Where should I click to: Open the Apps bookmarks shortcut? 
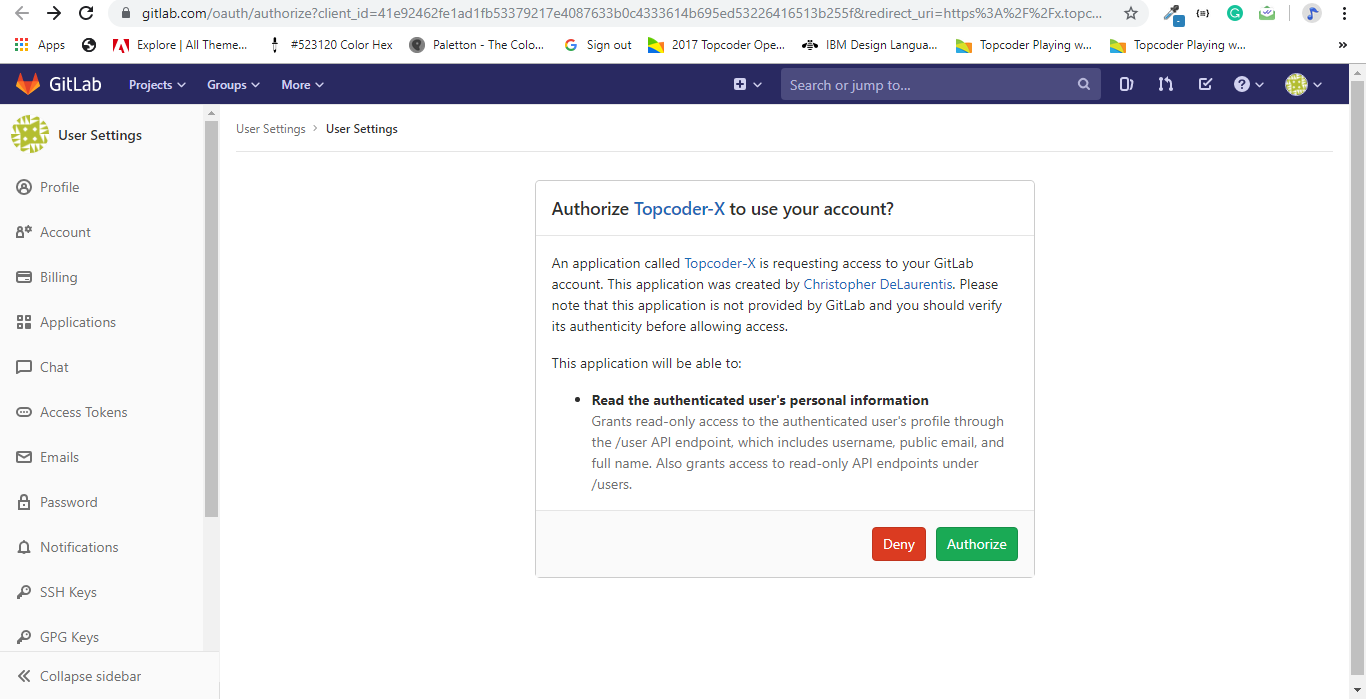pos(40,45)
